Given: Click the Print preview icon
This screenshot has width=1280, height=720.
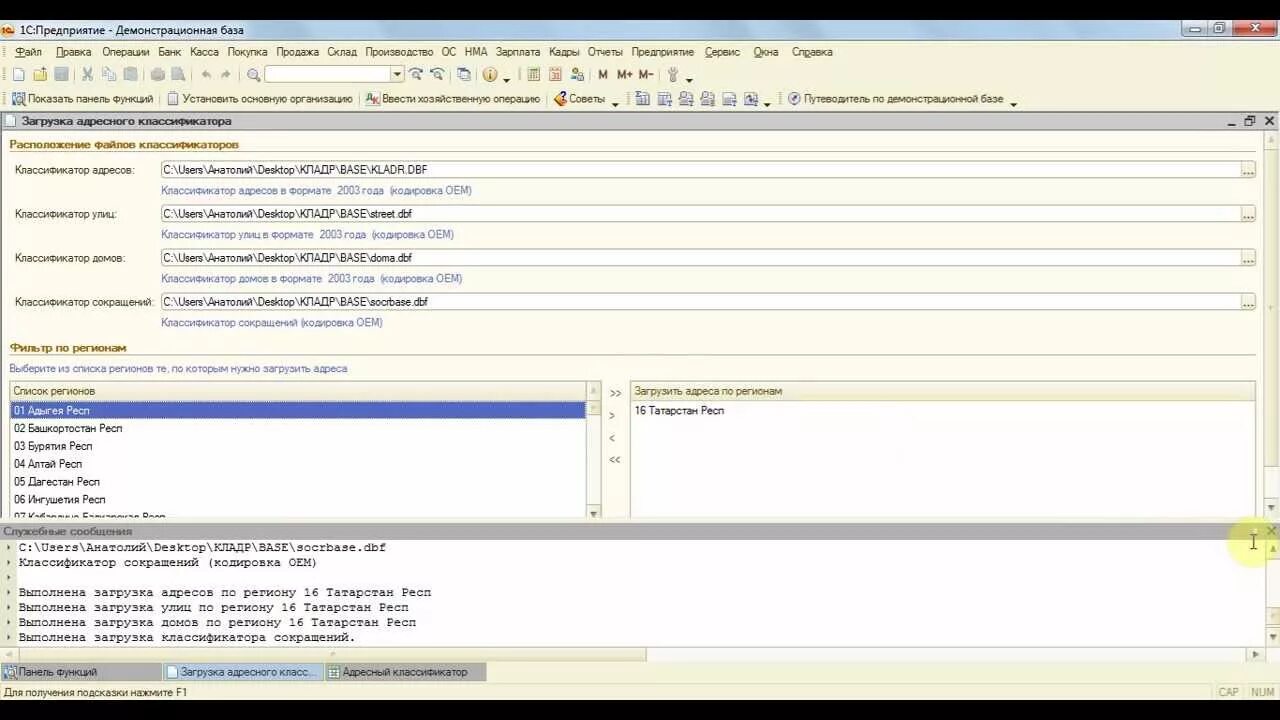Looking at the screenshot, I should (178, 75).
